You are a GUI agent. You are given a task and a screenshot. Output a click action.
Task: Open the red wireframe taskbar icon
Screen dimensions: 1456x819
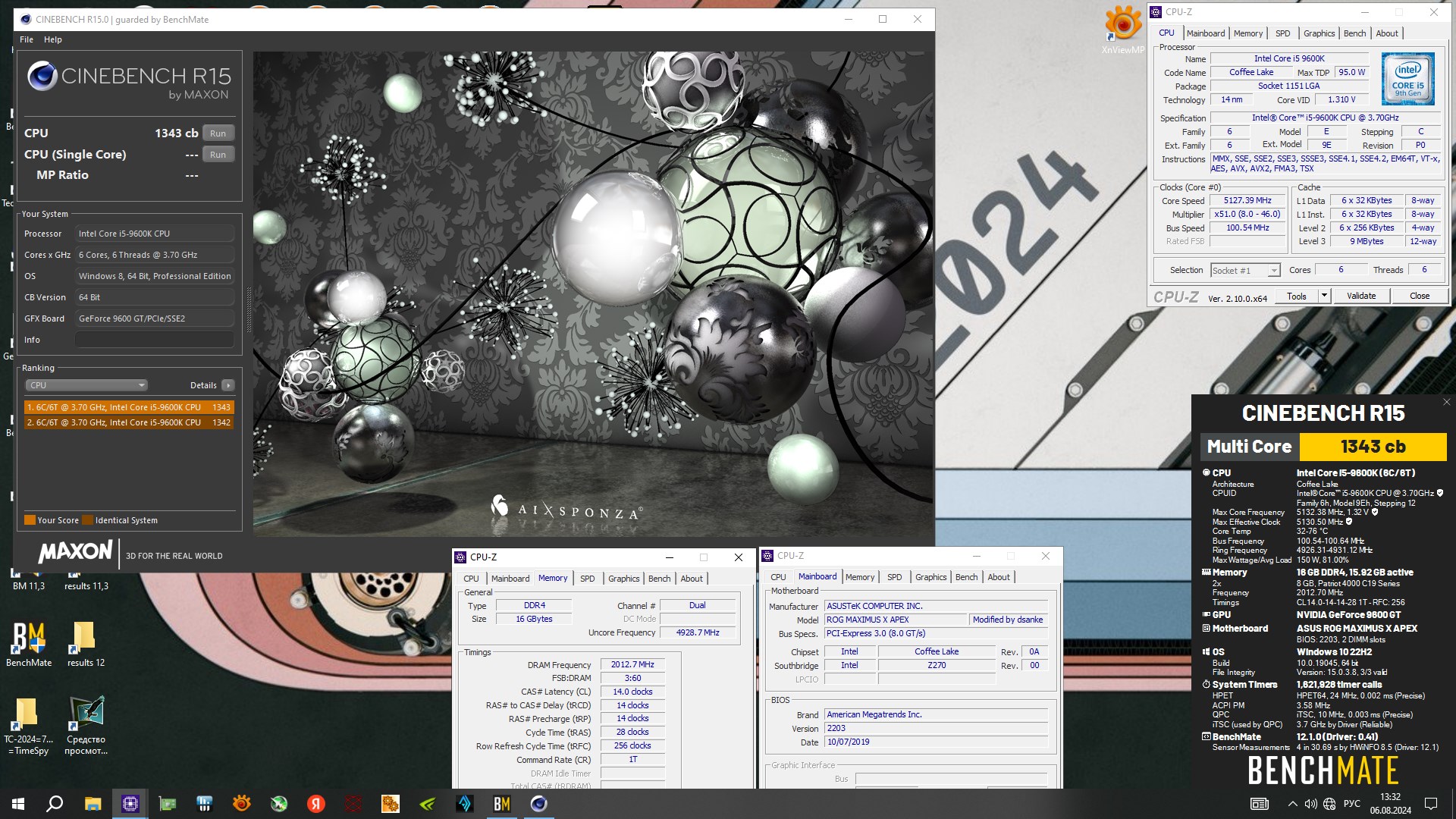[x=353, y=804]
